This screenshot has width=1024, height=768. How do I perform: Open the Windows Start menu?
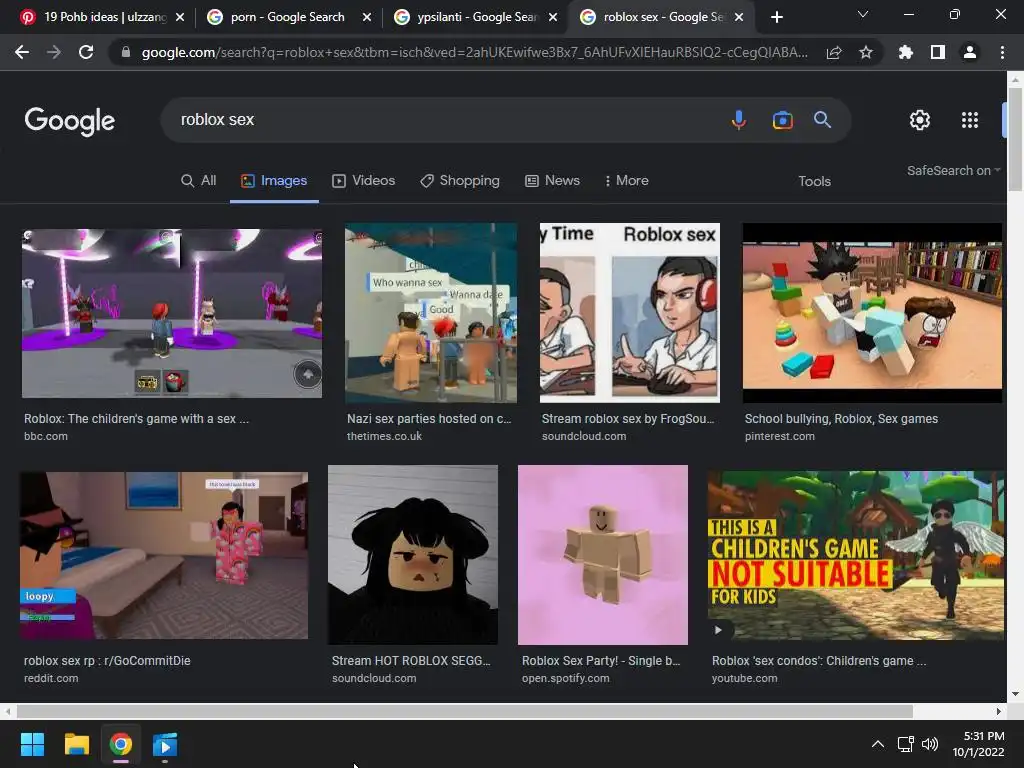[32, 744]
